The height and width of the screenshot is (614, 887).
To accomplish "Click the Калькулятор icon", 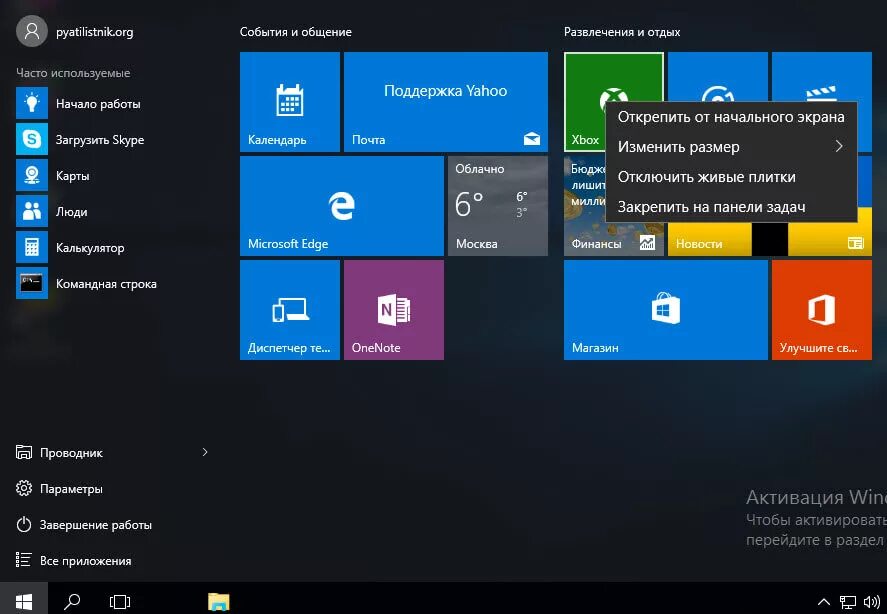I will pos(32,247).
